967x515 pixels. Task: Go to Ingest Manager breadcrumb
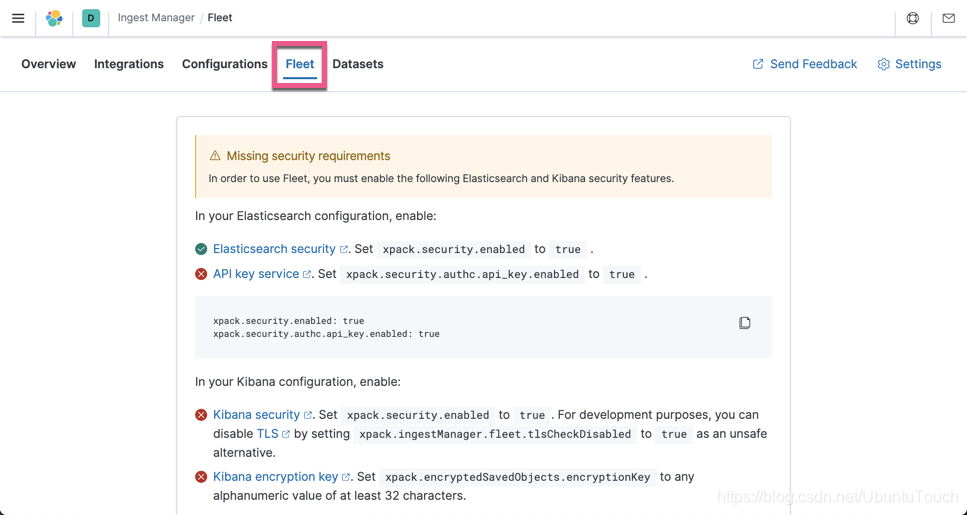(156, 18)
